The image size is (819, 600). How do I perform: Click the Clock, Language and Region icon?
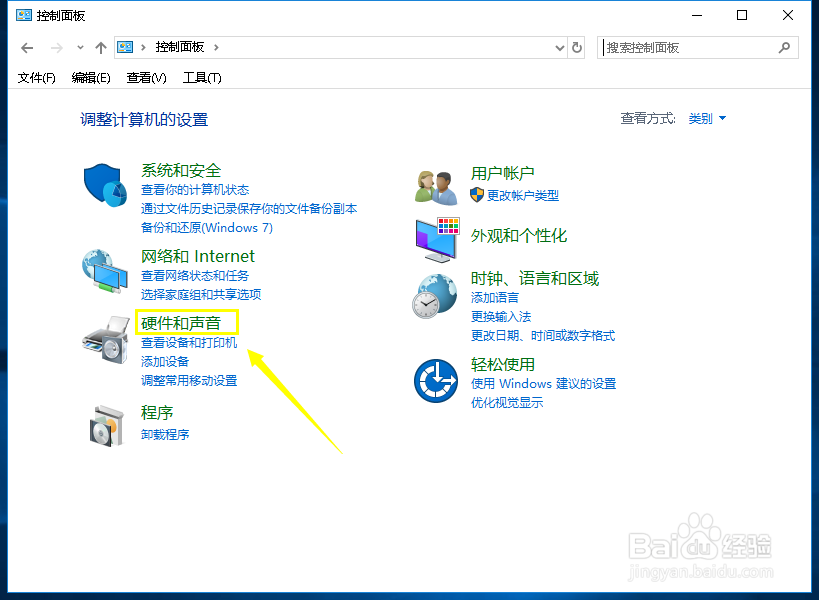click(x=435, y=296)
